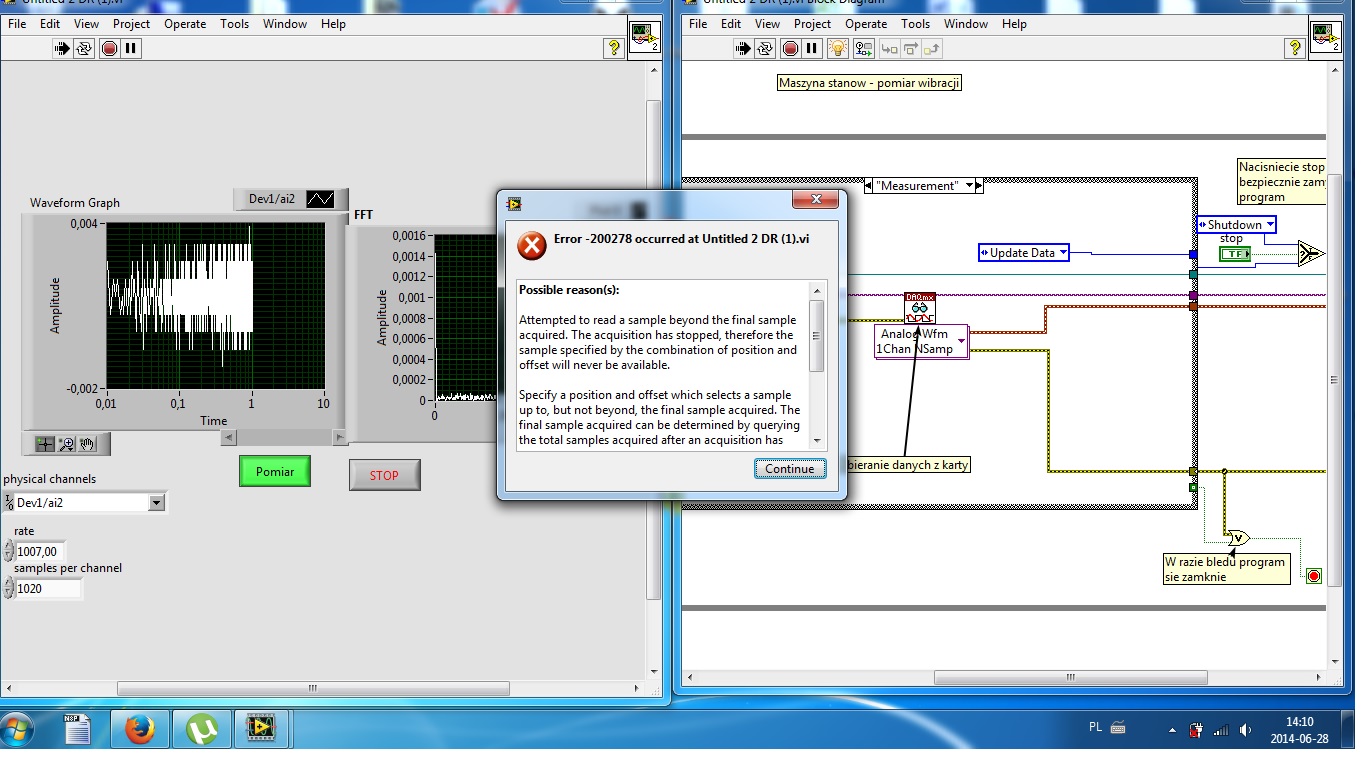Viewport: 1366px width, 768px height.
Task: Open the Operate menu in the front panel window
Action: click(186, 24)
